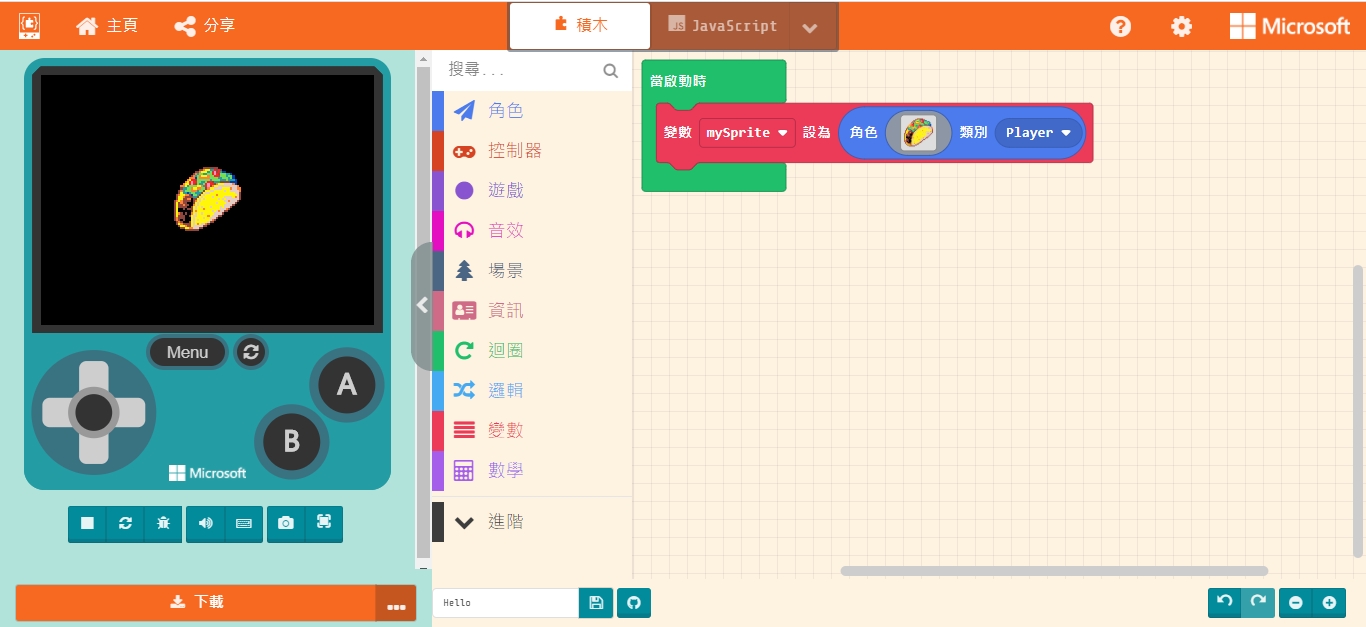Open the mySprite variable dropdown
Image resolution: width=1366 pixels, height=627 pixels.
[x=747, y=133]
